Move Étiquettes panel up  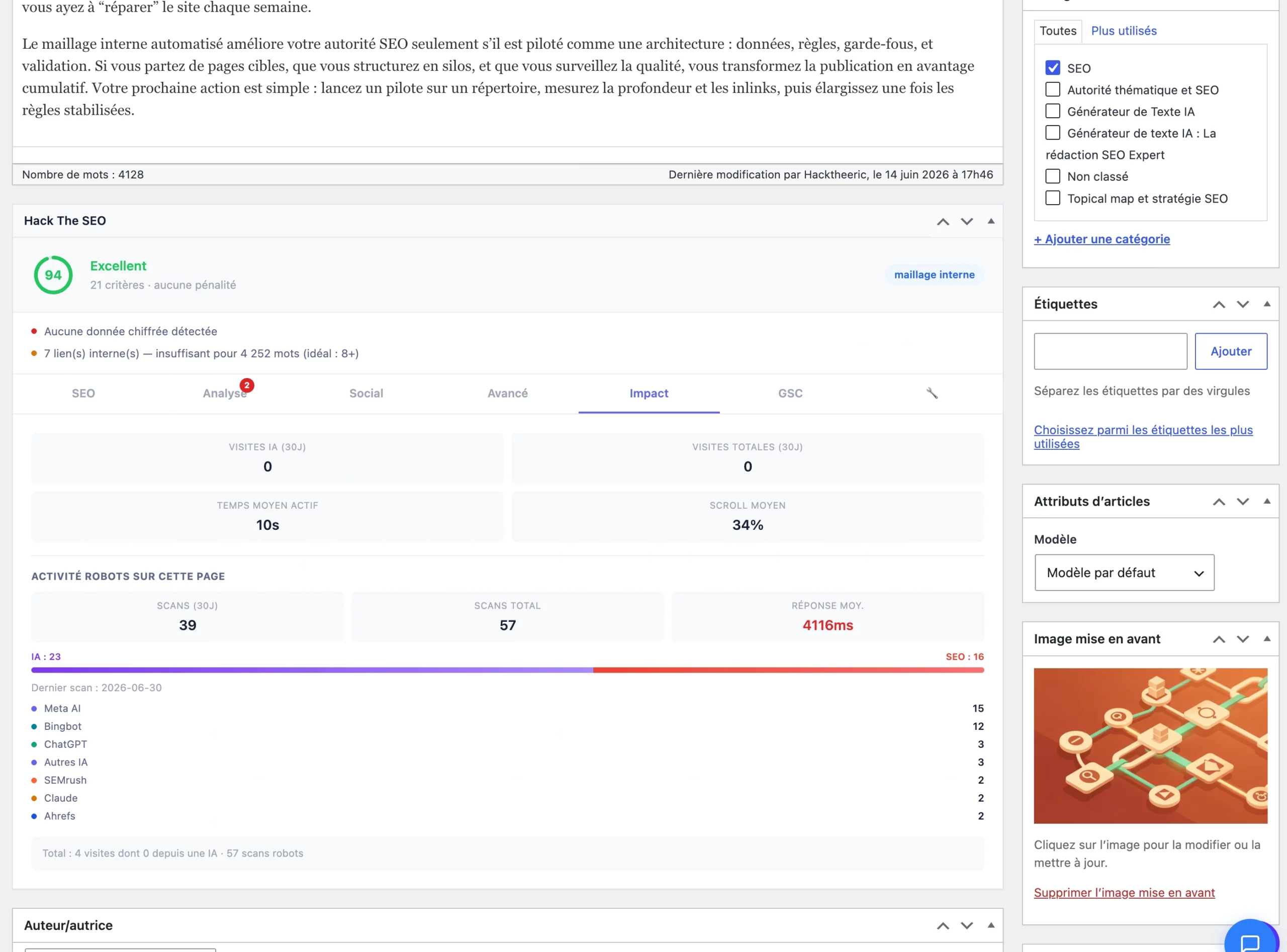tap(1219, 304)
